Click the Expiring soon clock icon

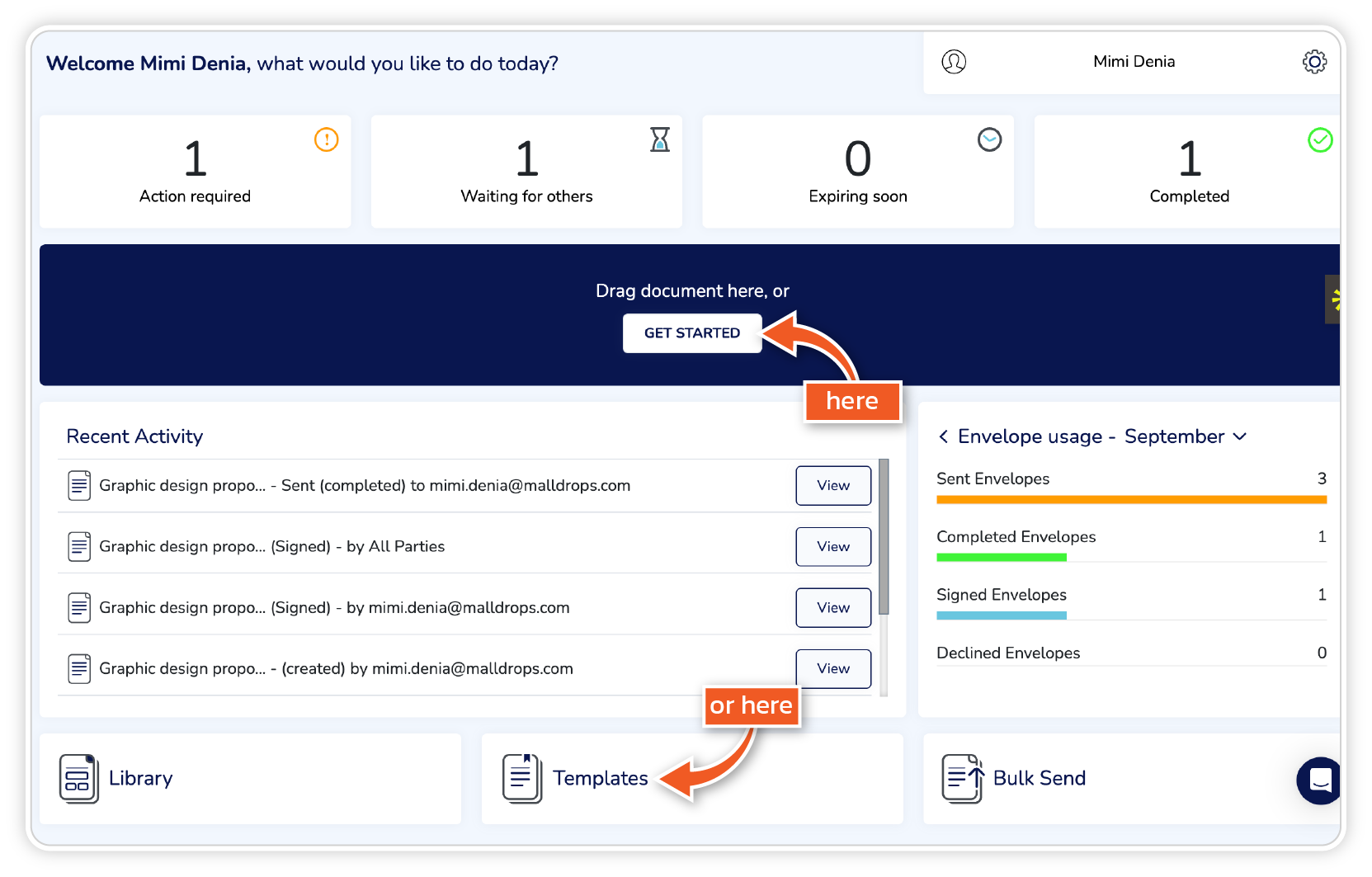click(x=990, y=139)
